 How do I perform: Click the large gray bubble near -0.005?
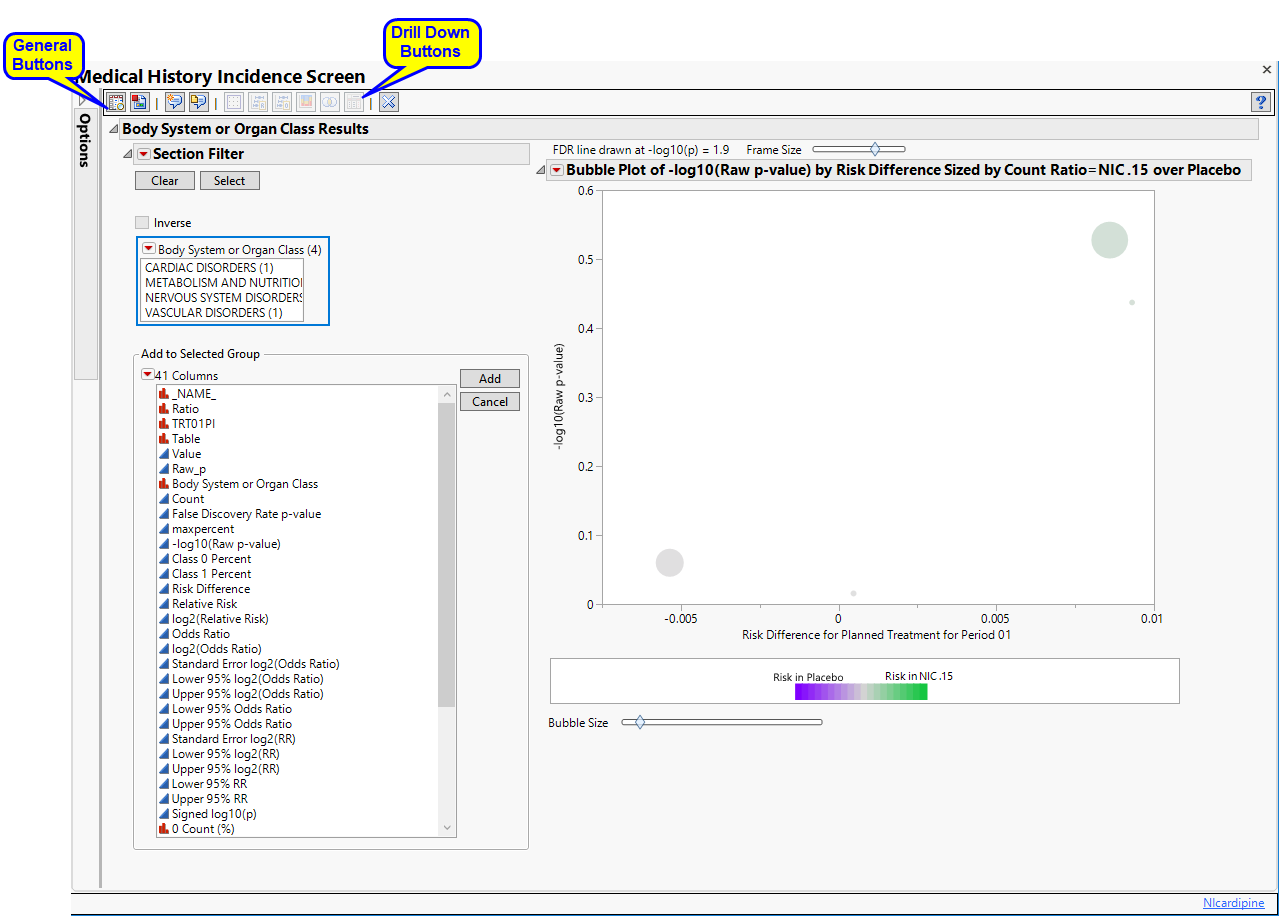[669, 563]
